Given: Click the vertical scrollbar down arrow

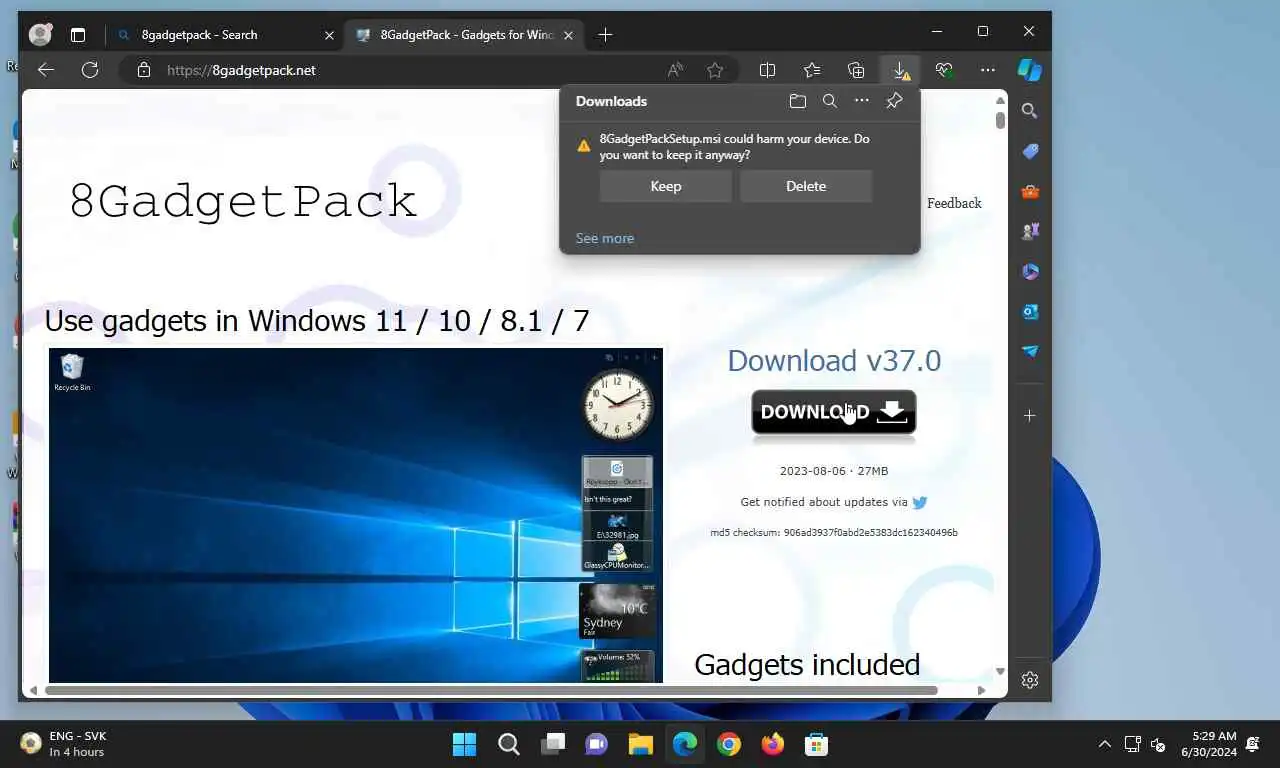Looking at the screenshot, I should pyautogui.click(x=1000, y=672).
